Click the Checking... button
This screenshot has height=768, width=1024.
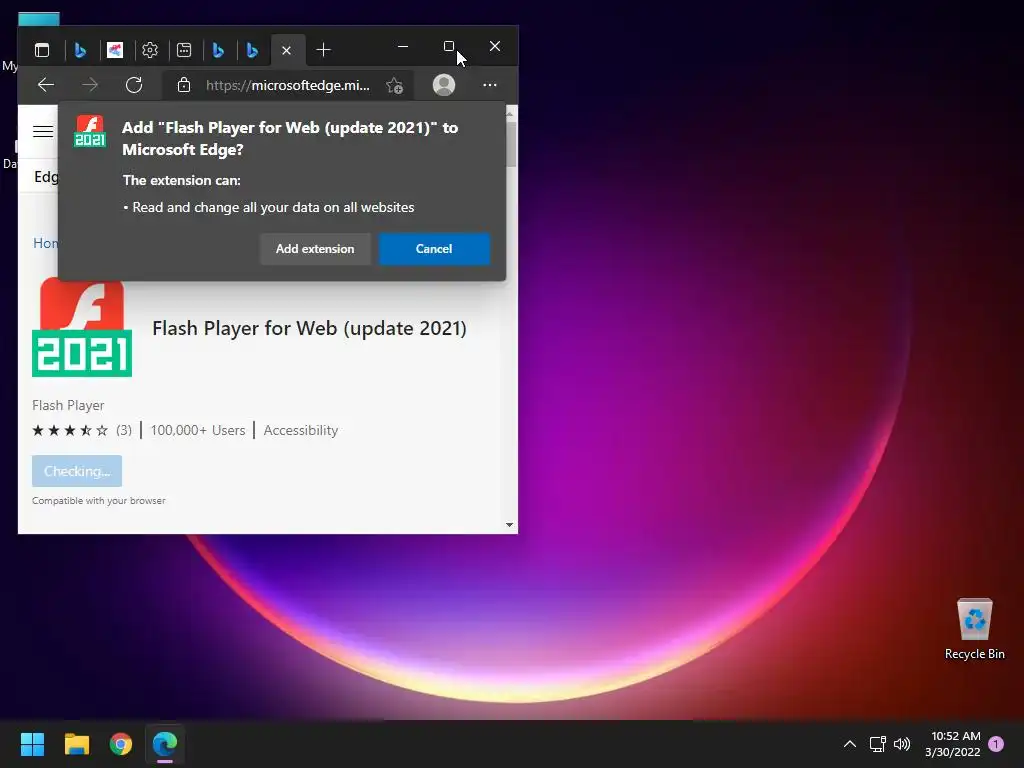coord(77,471)
